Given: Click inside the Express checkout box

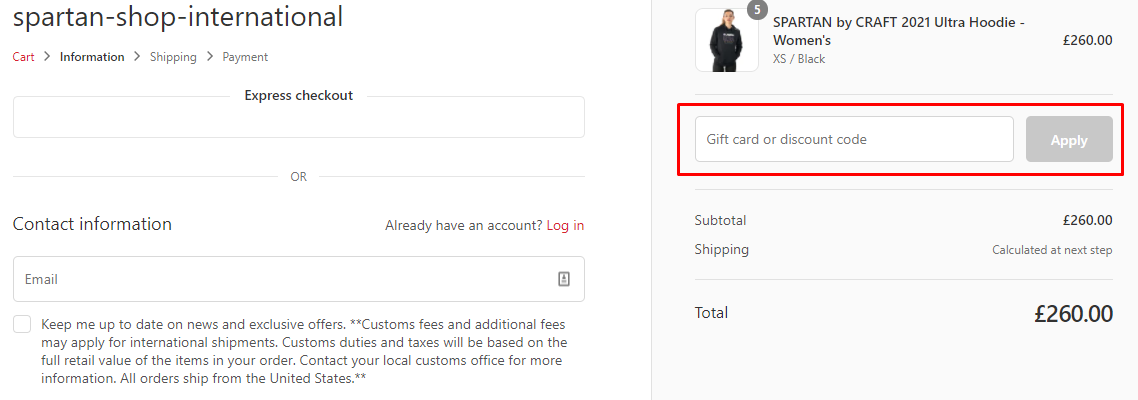Looking at the screenshot, I should (x=298, y=120).
